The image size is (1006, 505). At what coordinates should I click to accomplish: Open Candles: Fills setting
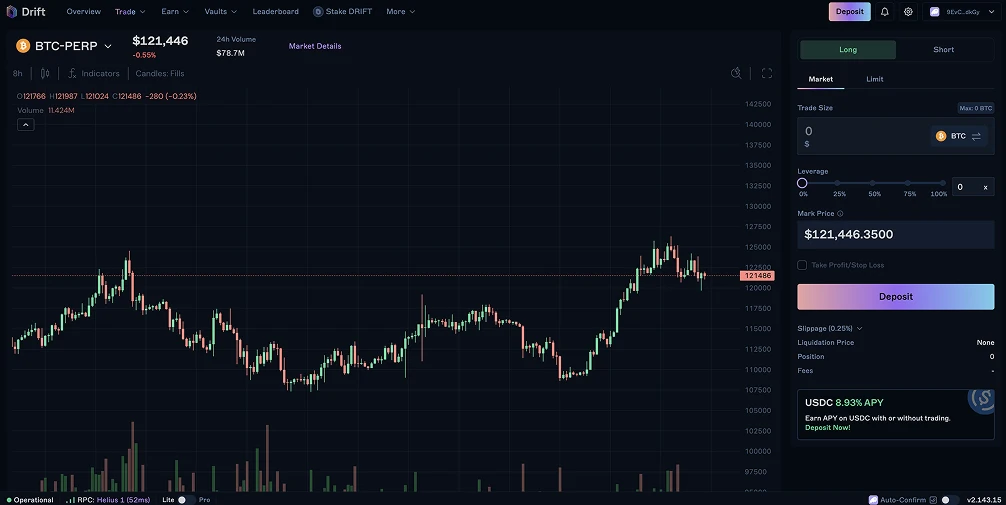click(160, 74)
